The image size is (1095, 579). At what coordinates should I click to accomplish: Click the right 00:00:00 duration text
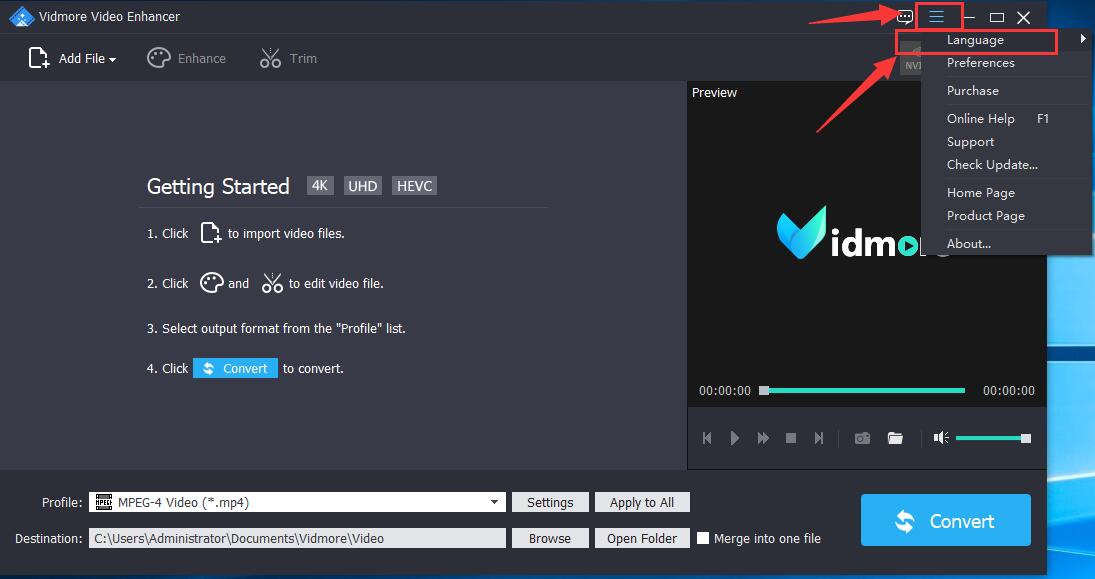(1008, 390)
